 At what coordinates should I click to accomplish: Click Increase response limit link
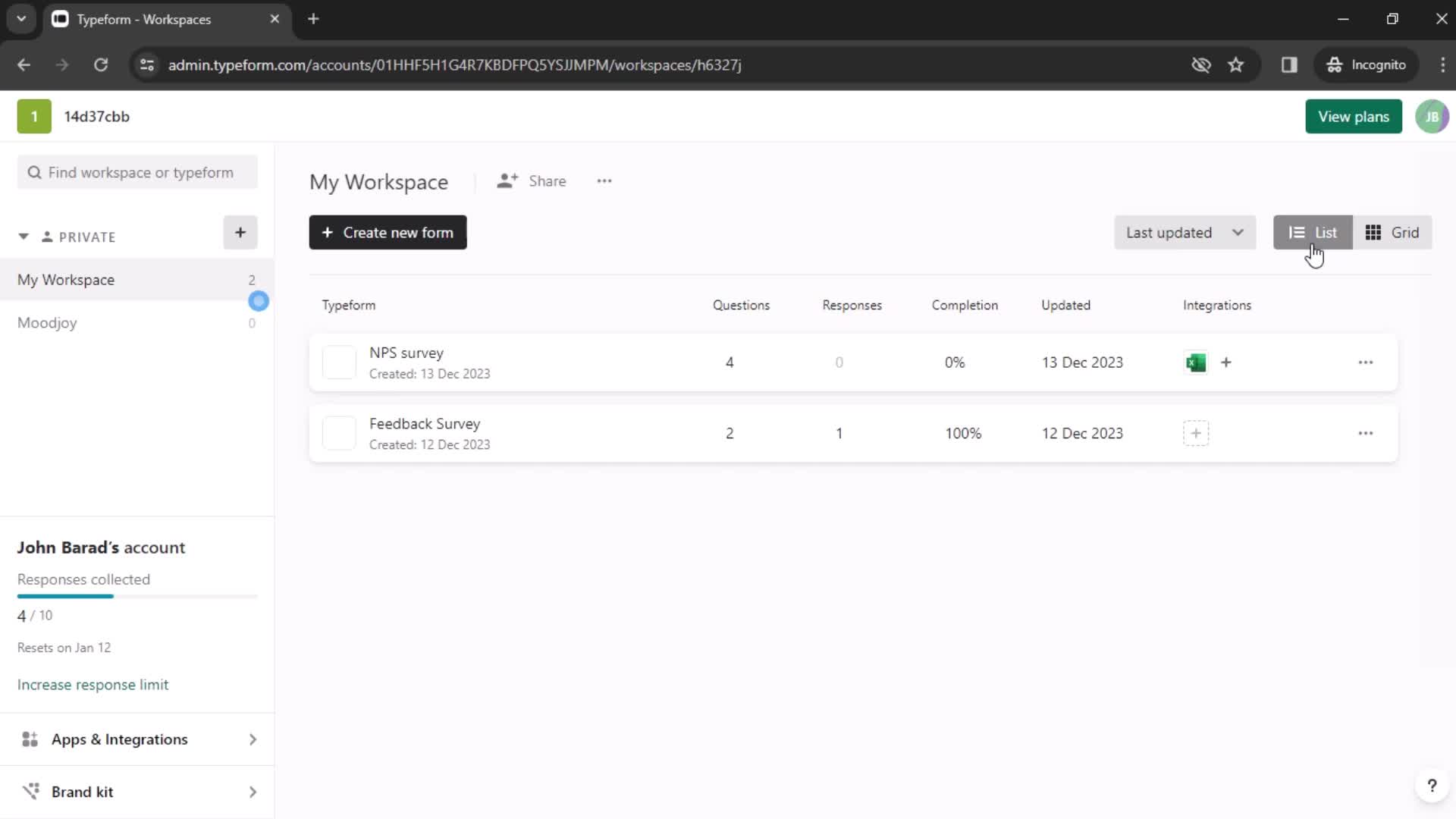(92, 684)
